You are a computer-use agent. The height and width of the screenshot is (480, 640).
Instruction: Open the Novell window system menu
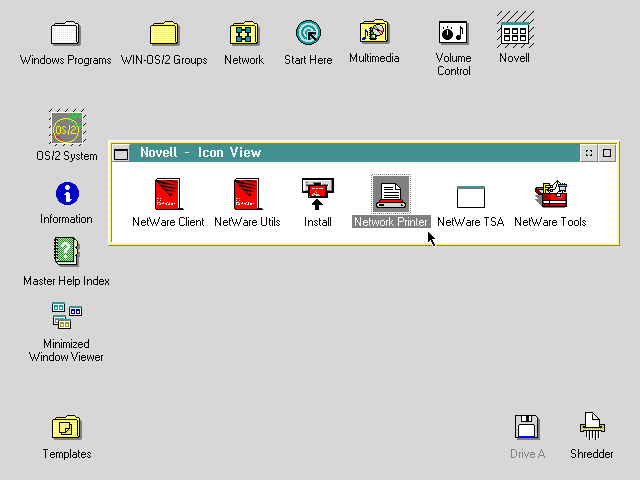[x=122, y=153]
